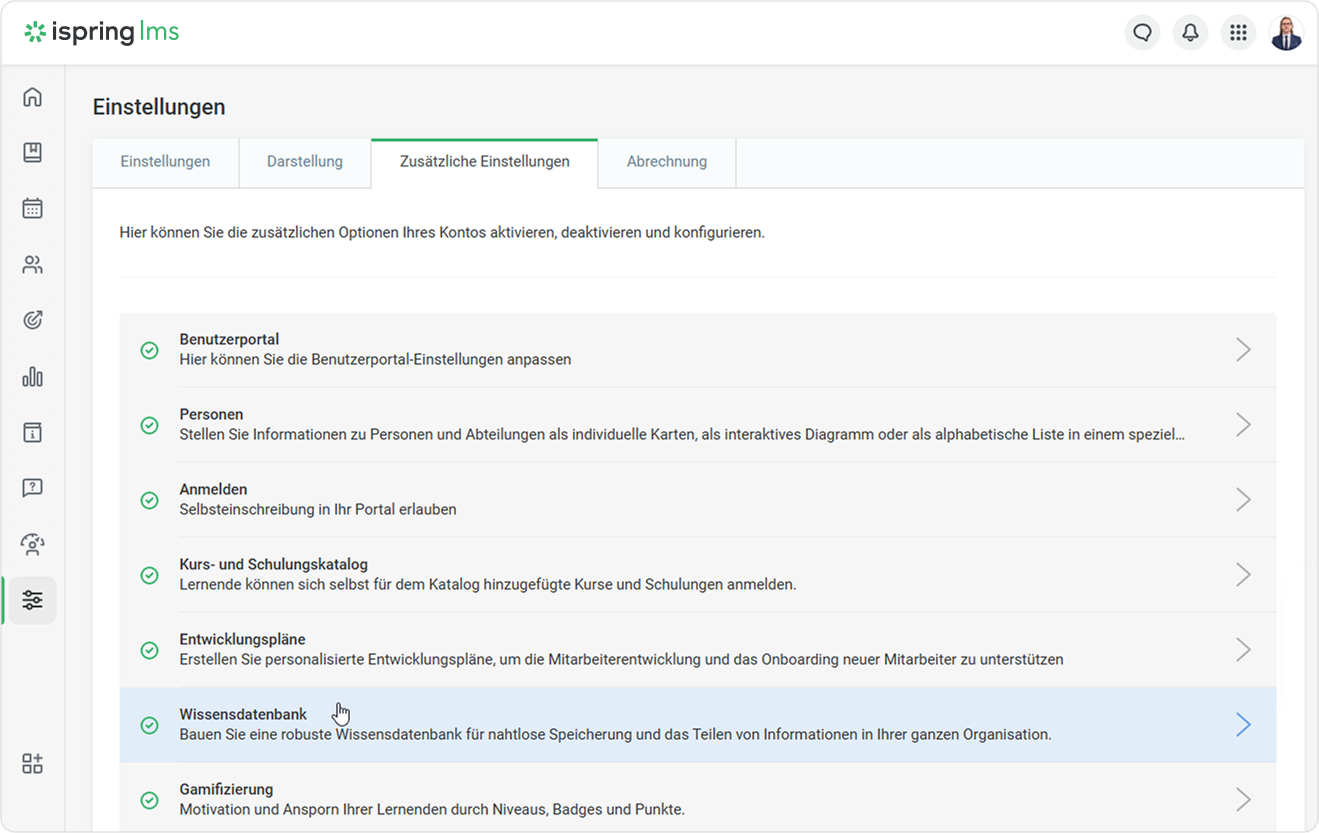Open the courses book icon in sidebar

[32, 153]
